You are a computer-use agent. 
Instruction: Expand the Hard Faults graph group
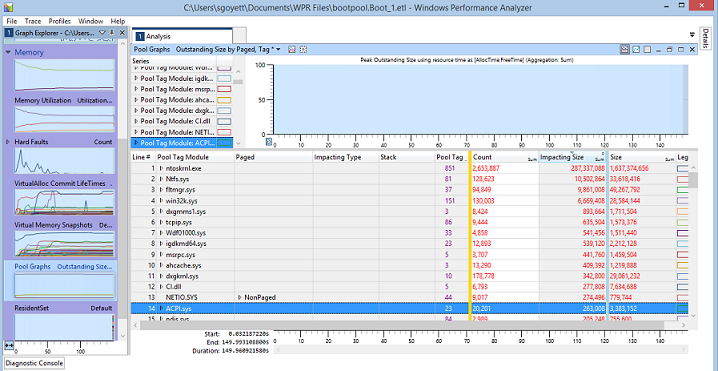(x=8, y=142)
